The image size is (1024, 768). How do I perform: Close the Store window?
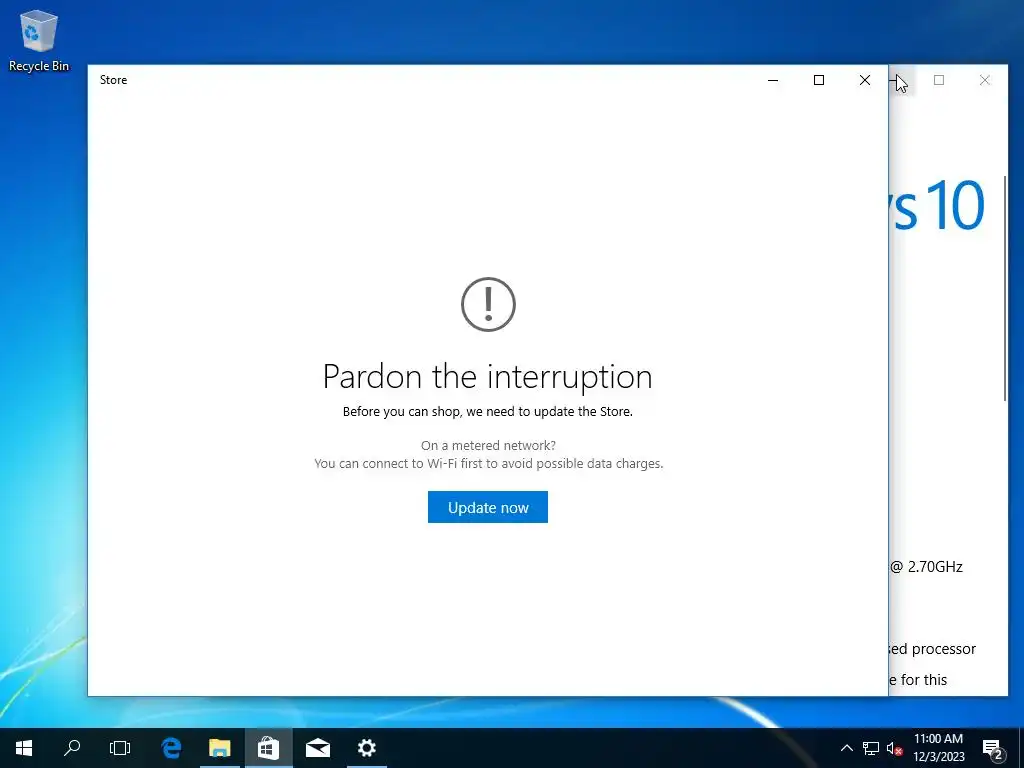(865, 80)
